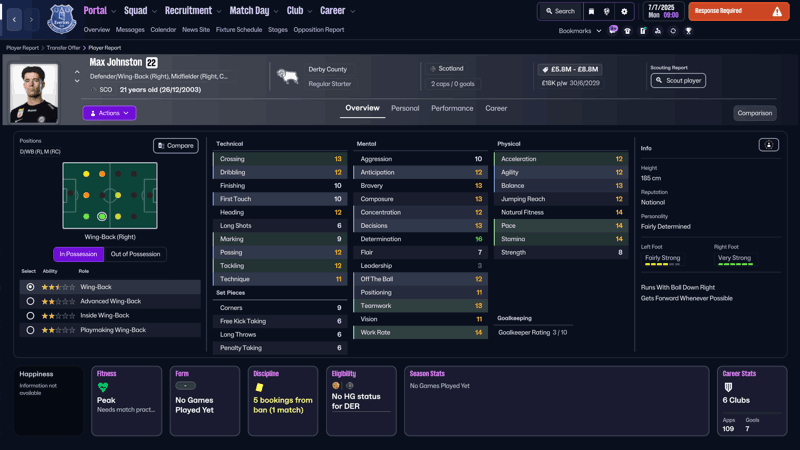800x450 pixels.
Task: Open the trophy bookmark icon
Action: (688, 31)
